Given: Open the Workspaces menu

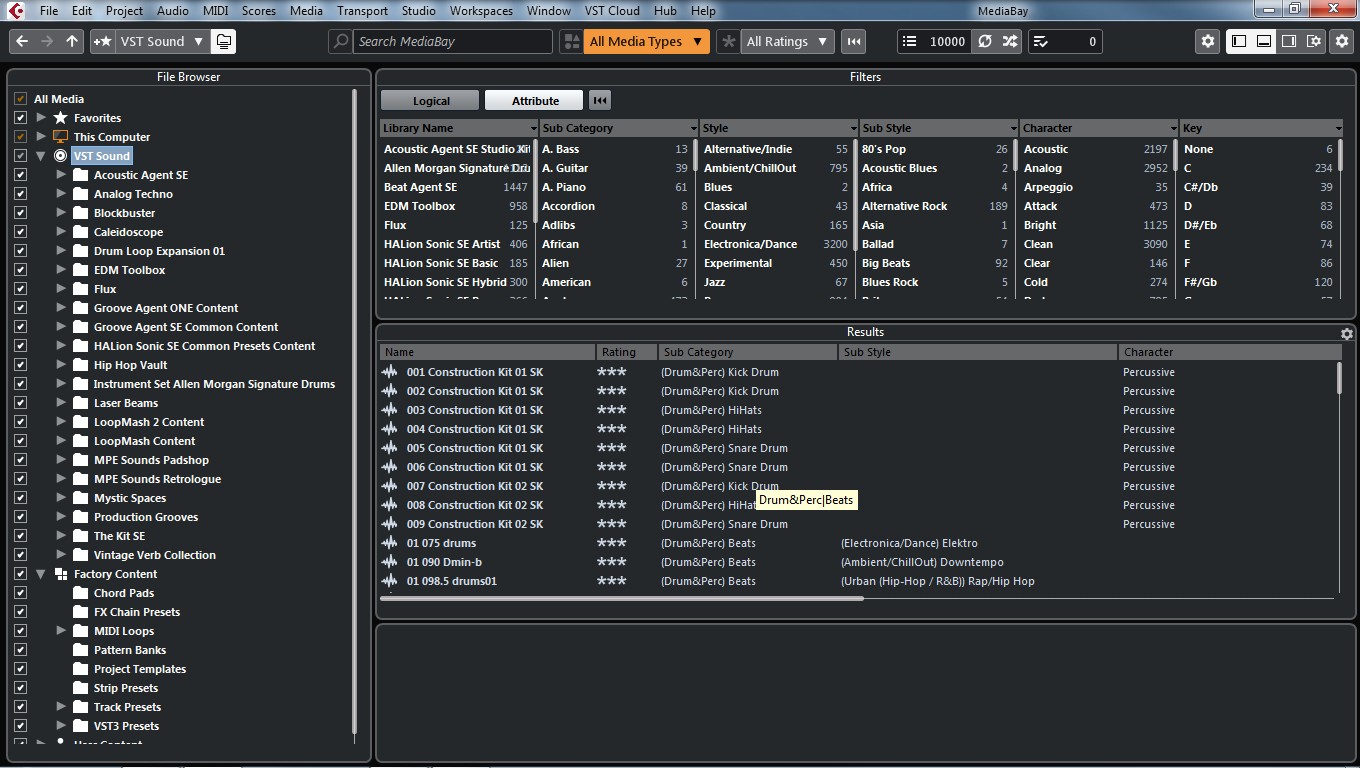Looking at the screenshot, I should point(481,10).
